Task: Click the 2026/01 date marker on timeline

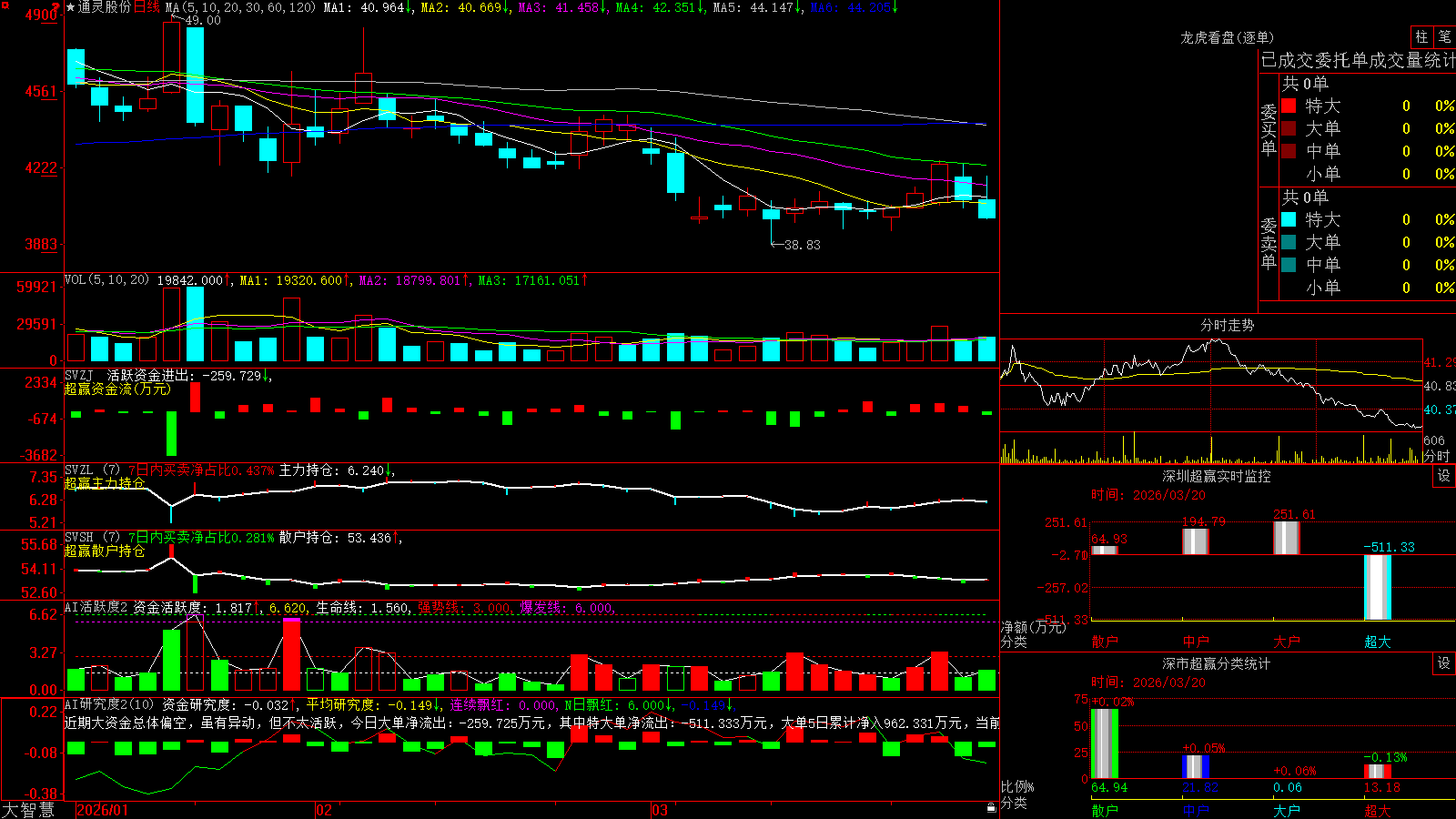Action: point(102,810)
